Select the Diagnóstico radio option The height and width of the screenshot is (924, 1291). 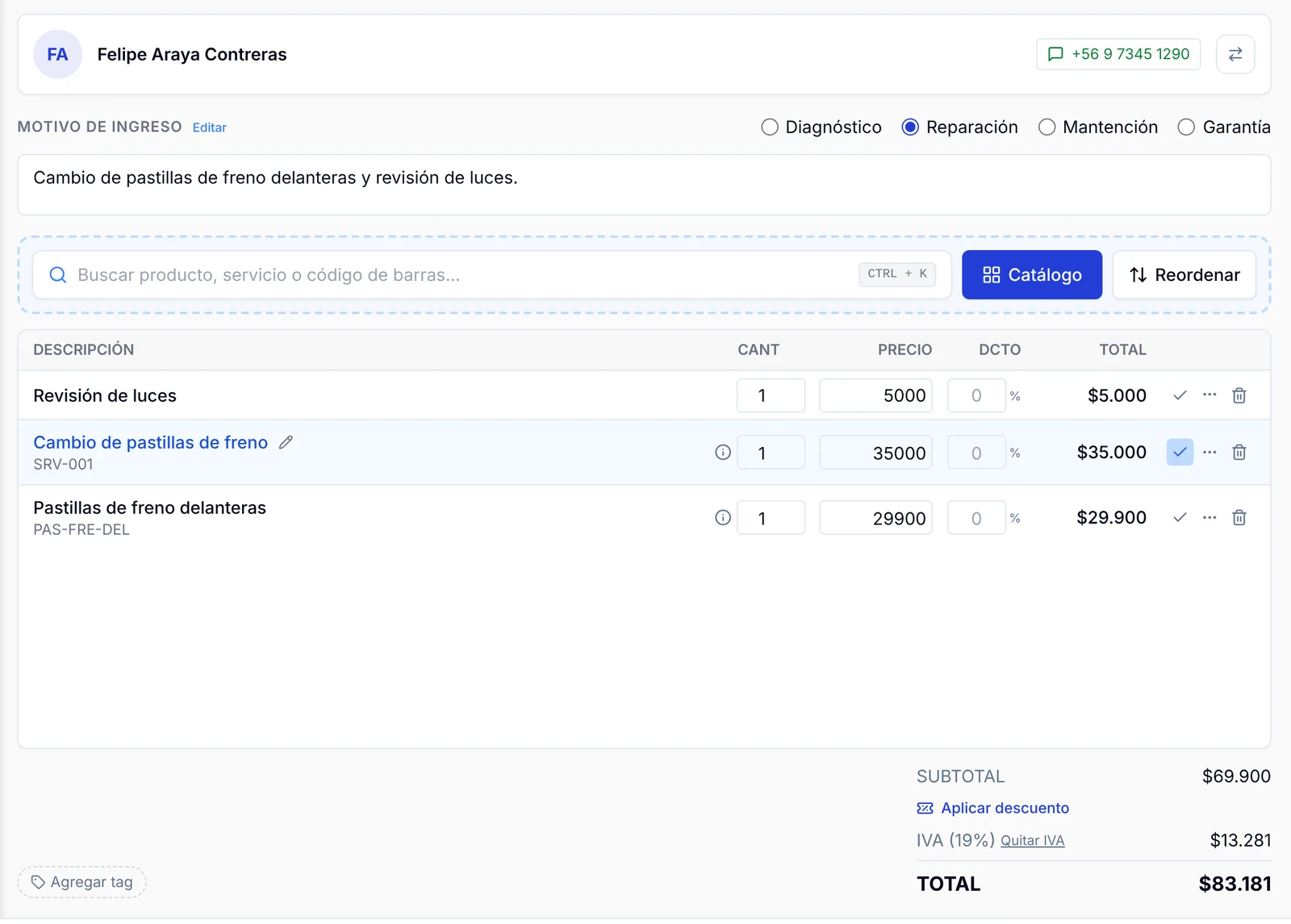[770, 127]
